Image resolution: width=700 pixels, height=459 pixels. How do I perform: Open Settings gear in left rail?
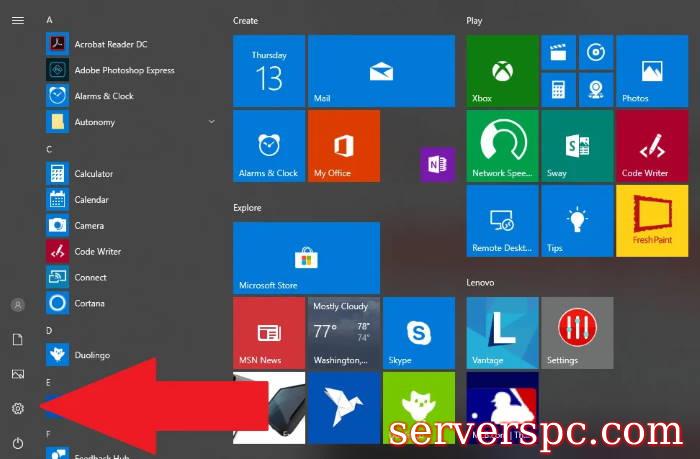pos(18,408)
